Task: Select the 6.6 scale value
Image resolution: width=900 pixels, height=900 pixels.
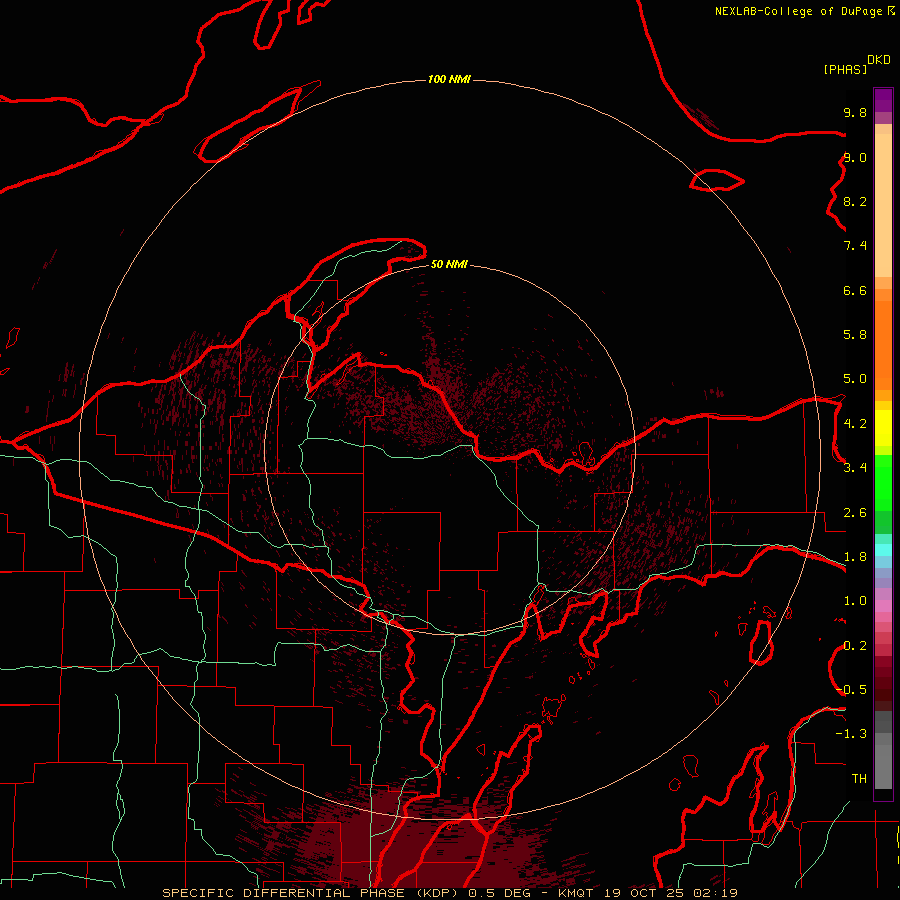Action: click(855, 290)
